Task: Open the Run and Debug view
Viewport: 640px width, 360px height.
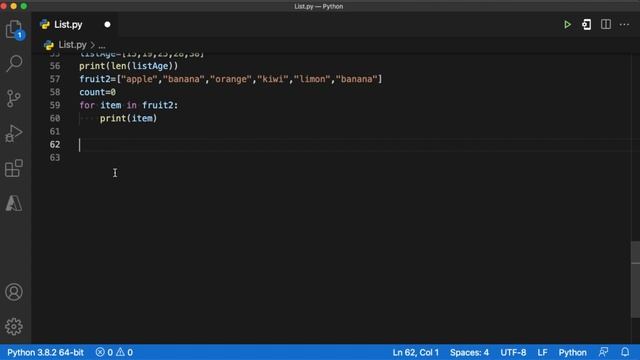Action: (x=14, y=133)
